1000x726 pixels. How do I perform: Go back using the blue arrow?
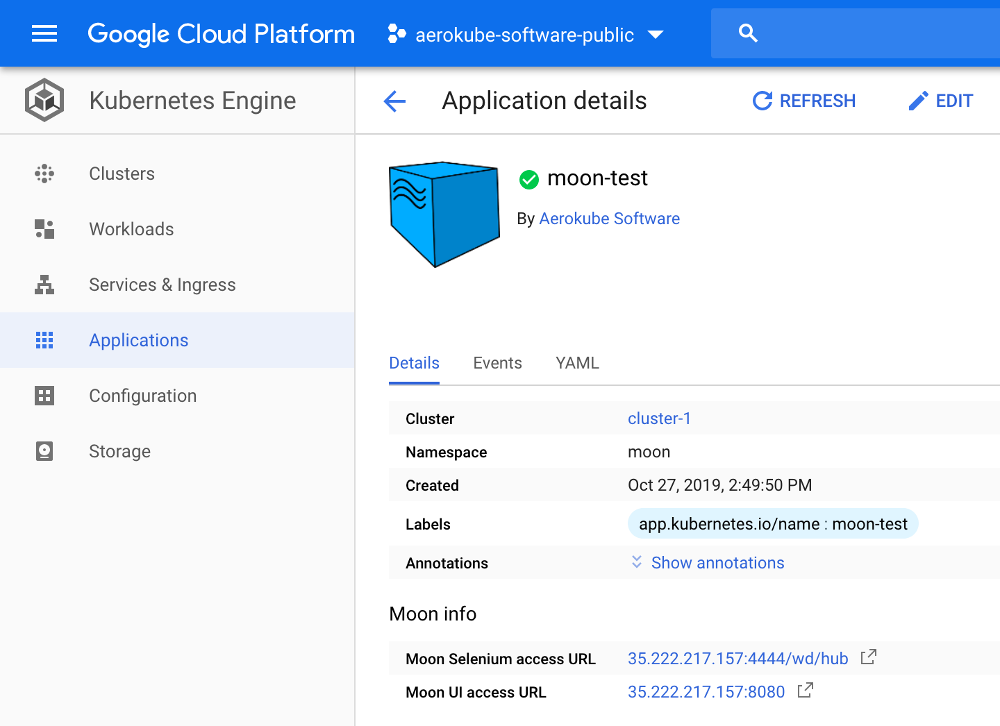(x=395, y=101)
